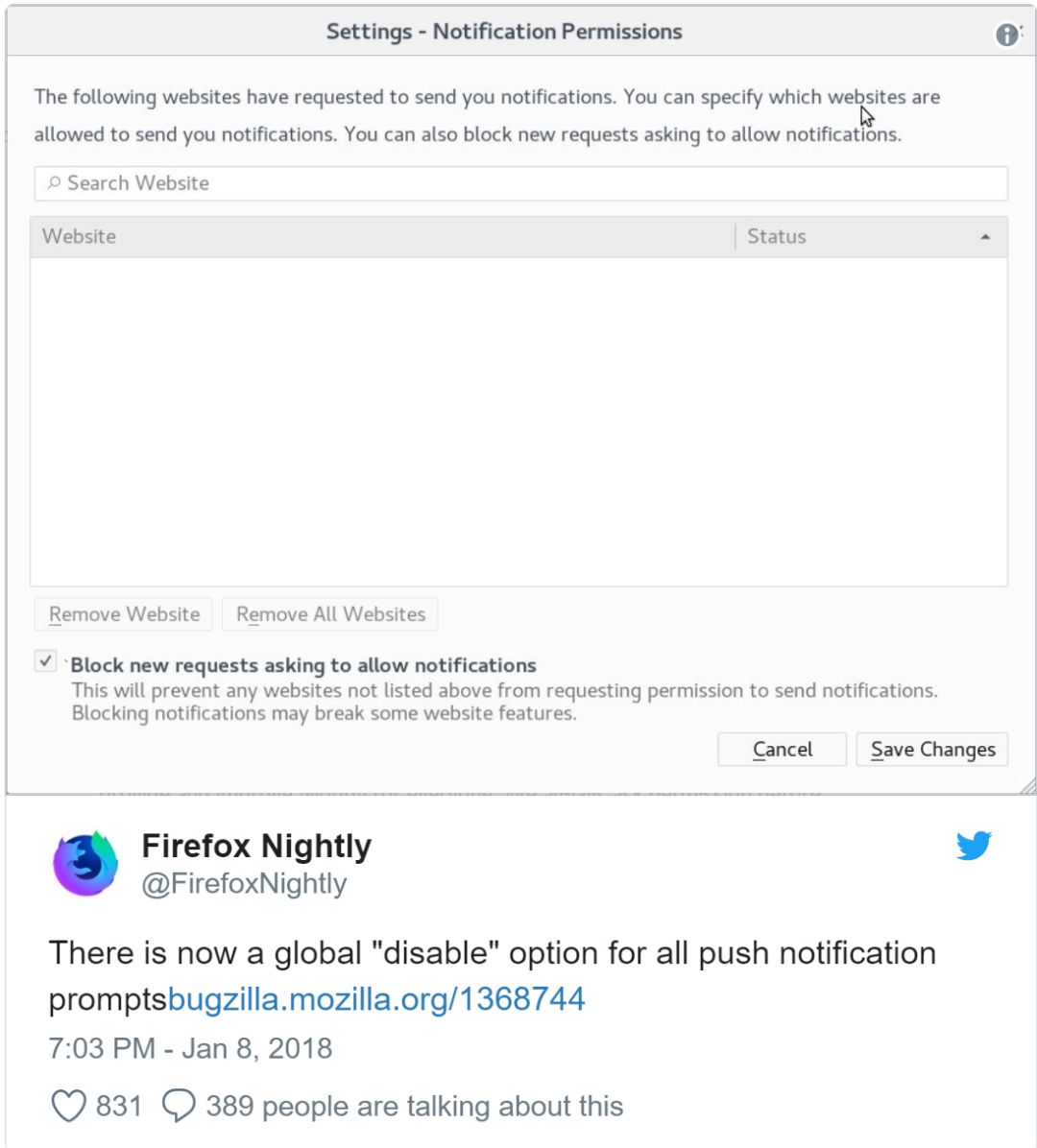Click the magnifier icon in the search box
The height and width of the screenshot is (1148, 1037).
[x=54, y=183]
